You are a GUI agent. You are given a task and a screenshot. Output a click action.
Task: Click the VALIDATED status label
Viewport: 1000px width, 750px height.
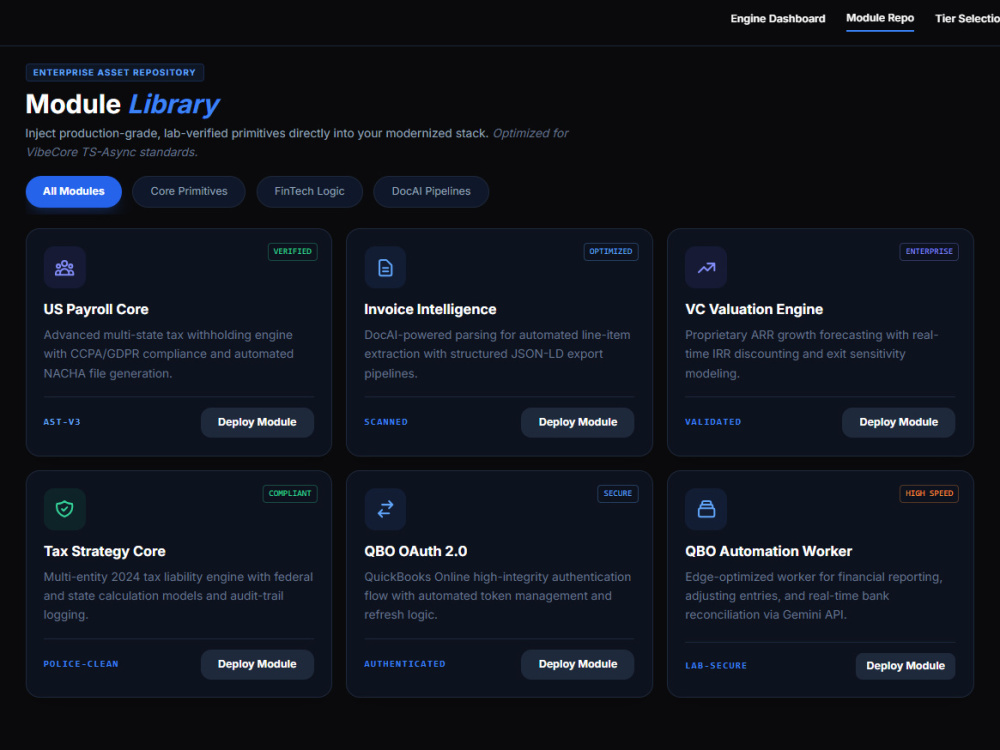(713, 422)
